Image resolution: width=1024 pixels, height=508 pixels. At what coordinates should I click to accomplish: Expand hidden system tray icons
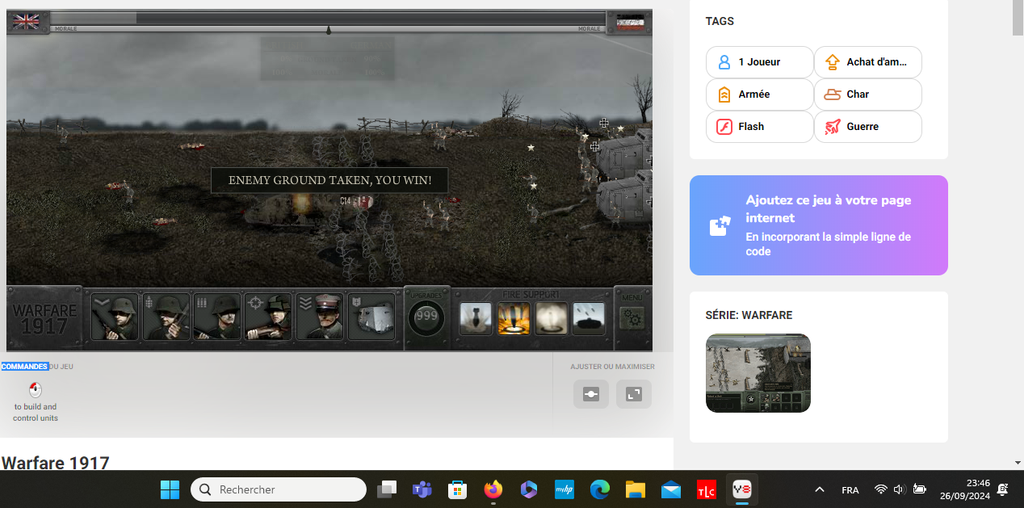click(819, 489)
